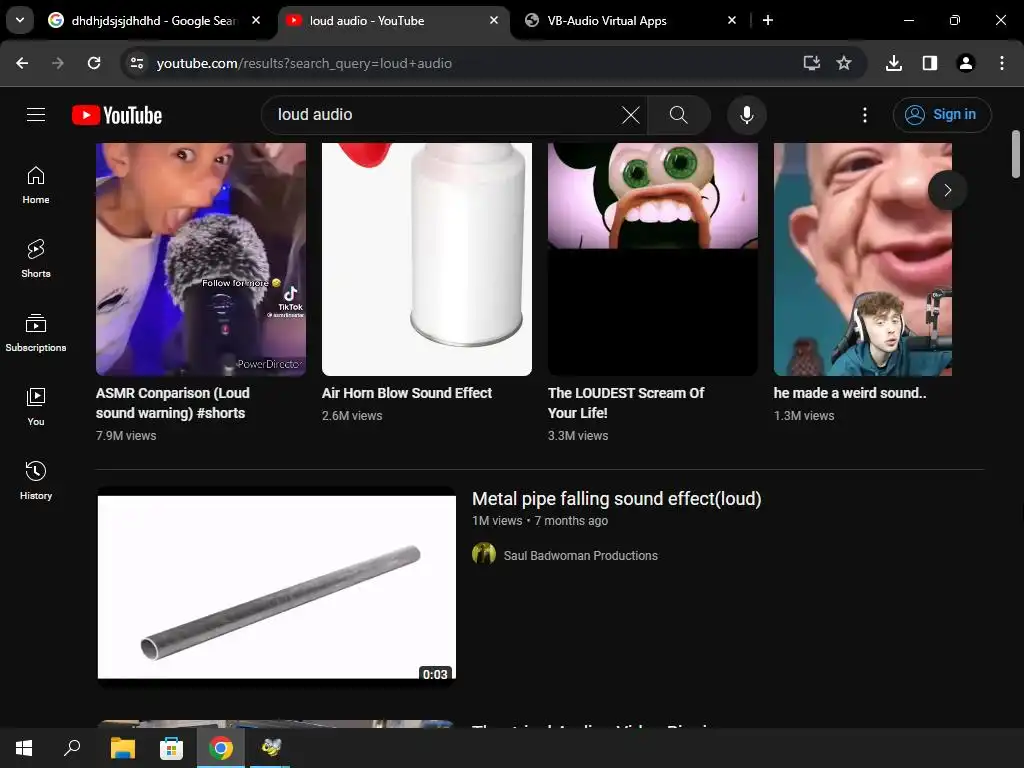Close the loud audio YouTube tab
Screen dimensions: 1024x768
coord(494,21)
